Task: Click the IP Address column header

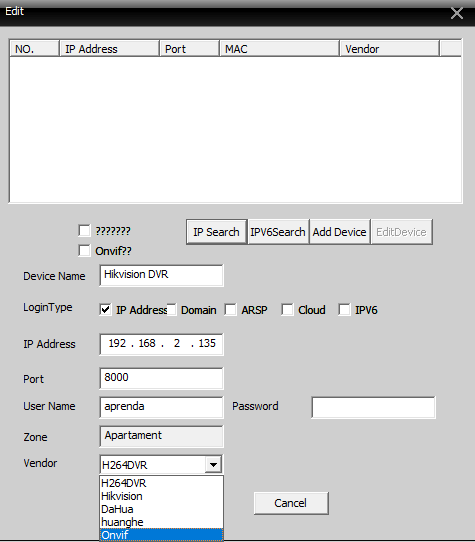Action: tap(110, 48)
